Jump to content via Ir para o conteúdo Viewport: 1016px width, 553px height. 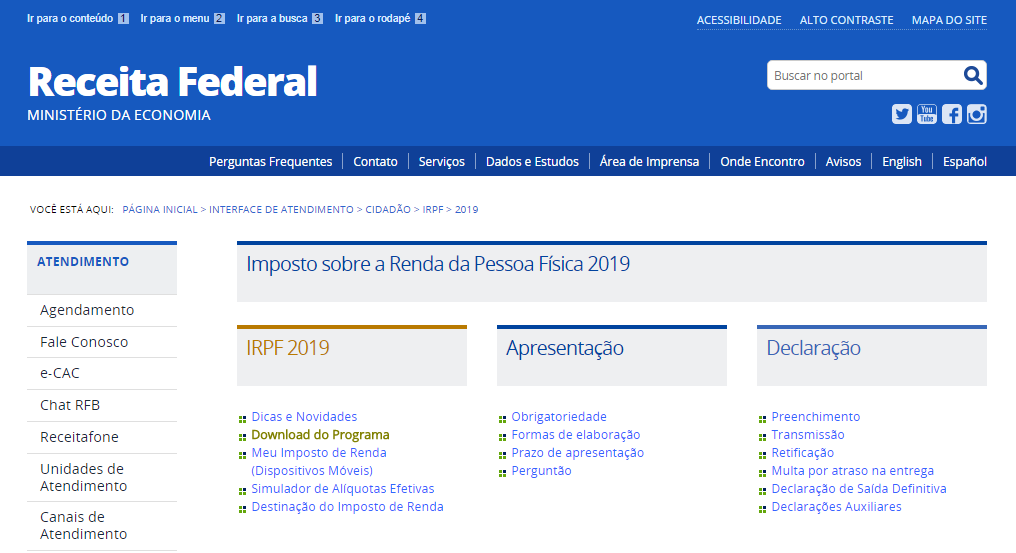pyautogui.click(x=78, y=18)
